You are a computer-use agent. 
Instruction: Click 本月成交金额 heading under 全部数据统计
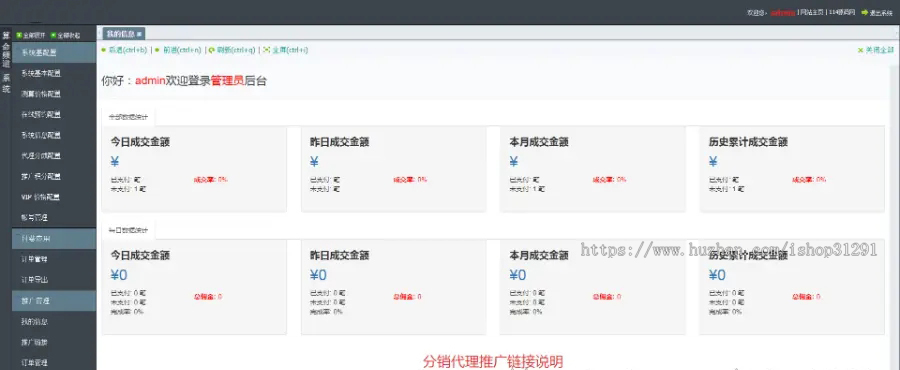(539, 142)
